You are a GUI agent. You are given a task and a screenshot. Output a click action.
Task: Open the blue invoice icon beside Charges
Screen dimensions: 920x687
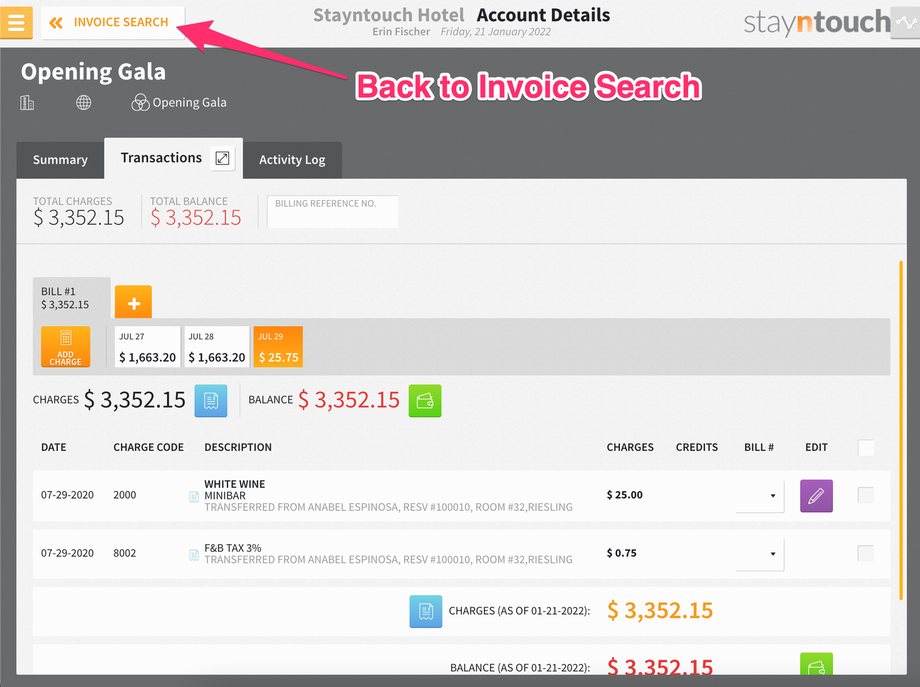click(211, 401)
